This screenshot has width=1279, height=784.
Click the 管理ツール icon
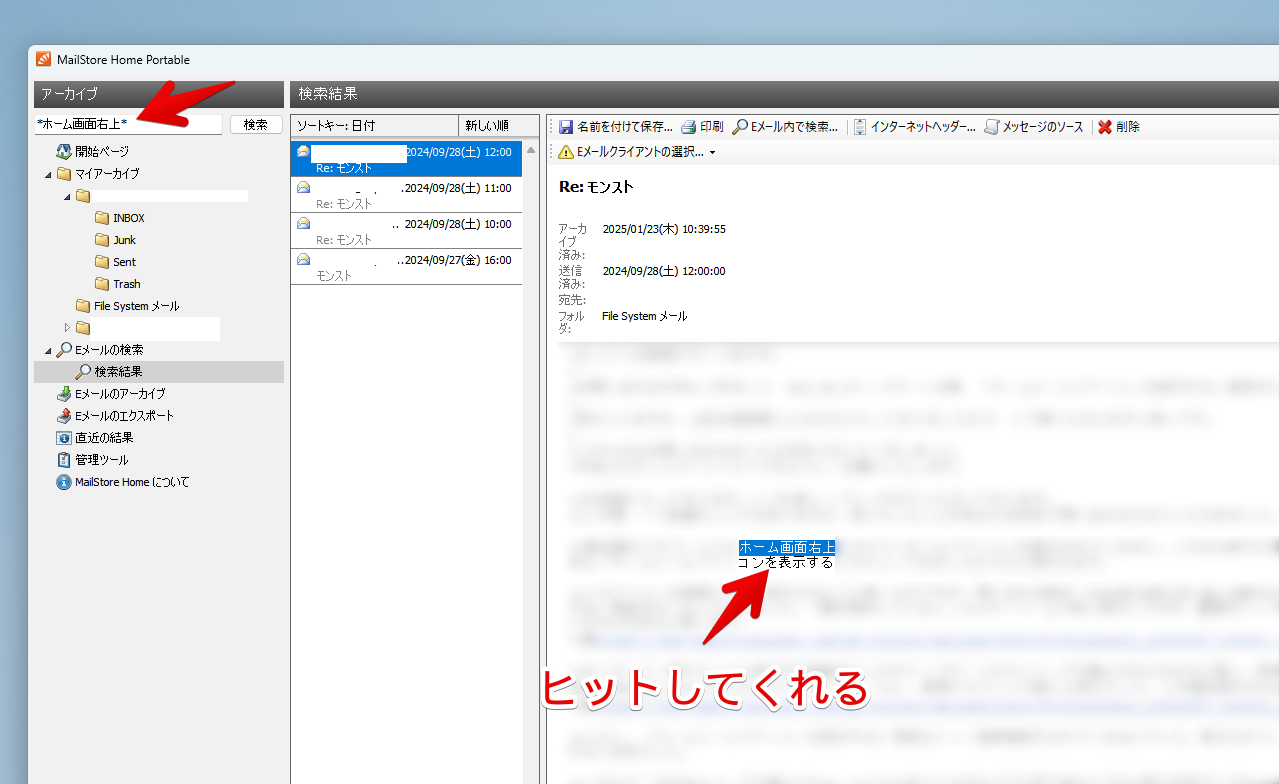click(64, 460)
